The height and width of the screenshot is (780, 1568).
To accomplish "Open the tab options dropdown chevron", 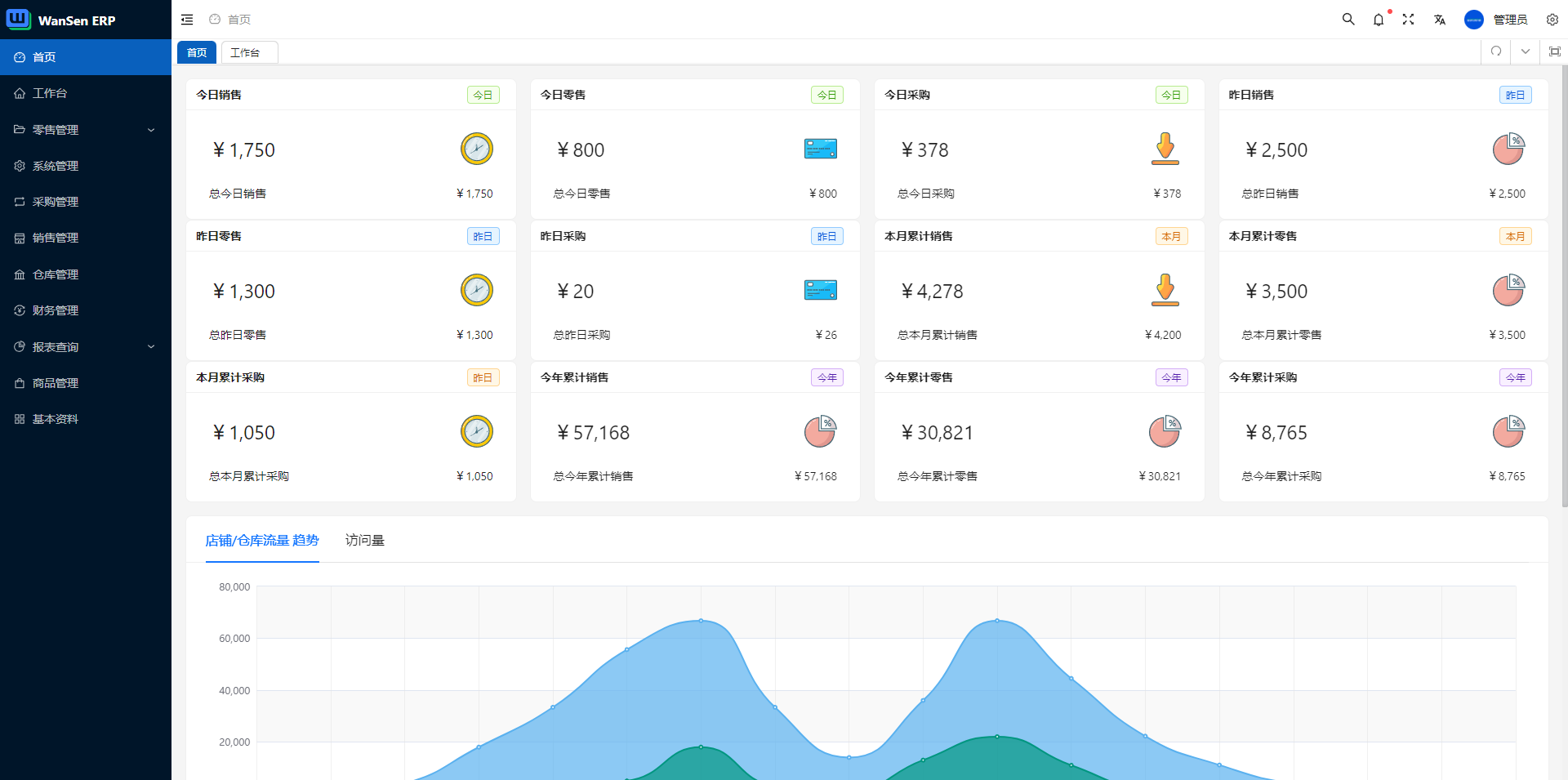I will (x=1526, y=51).
